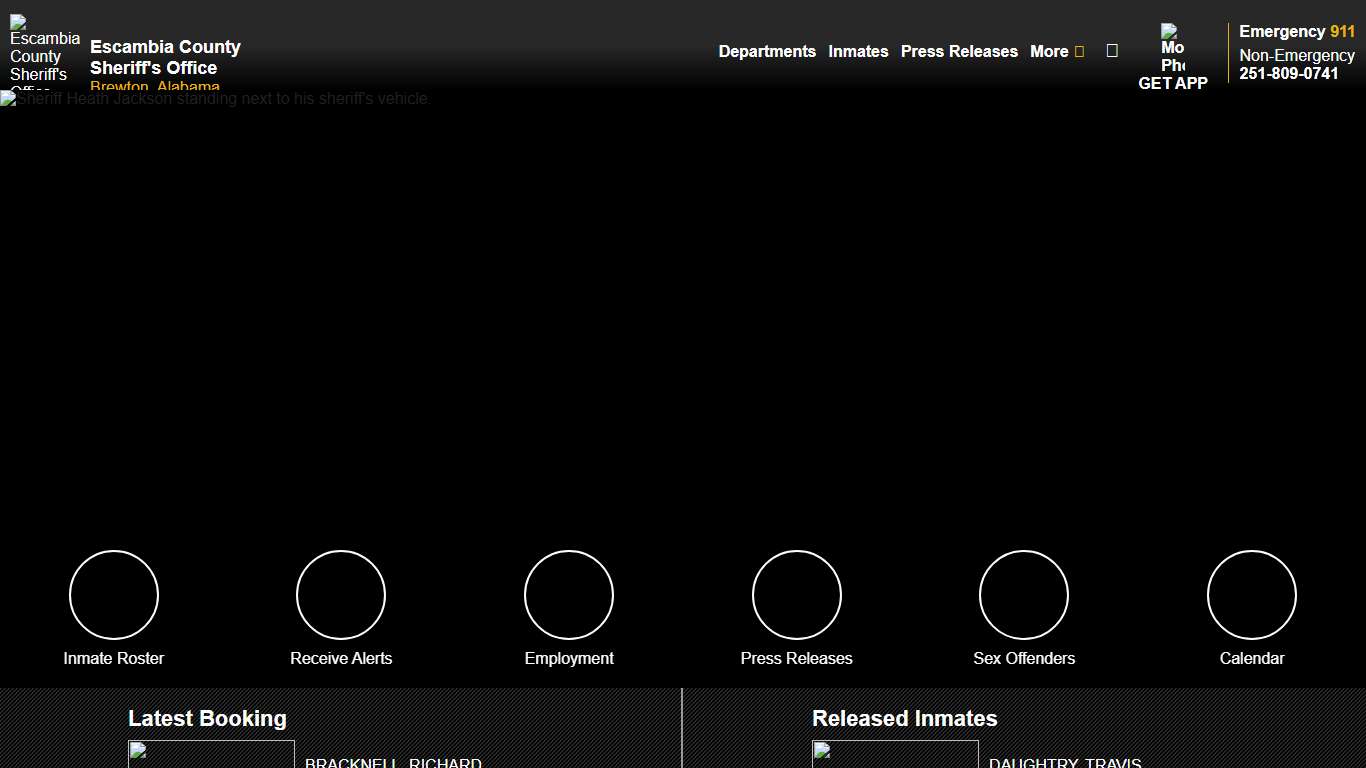Viewport: 1366px width, 768px height.
Task: Open the Receive Alerts circle icon
Action: point(341,595)
